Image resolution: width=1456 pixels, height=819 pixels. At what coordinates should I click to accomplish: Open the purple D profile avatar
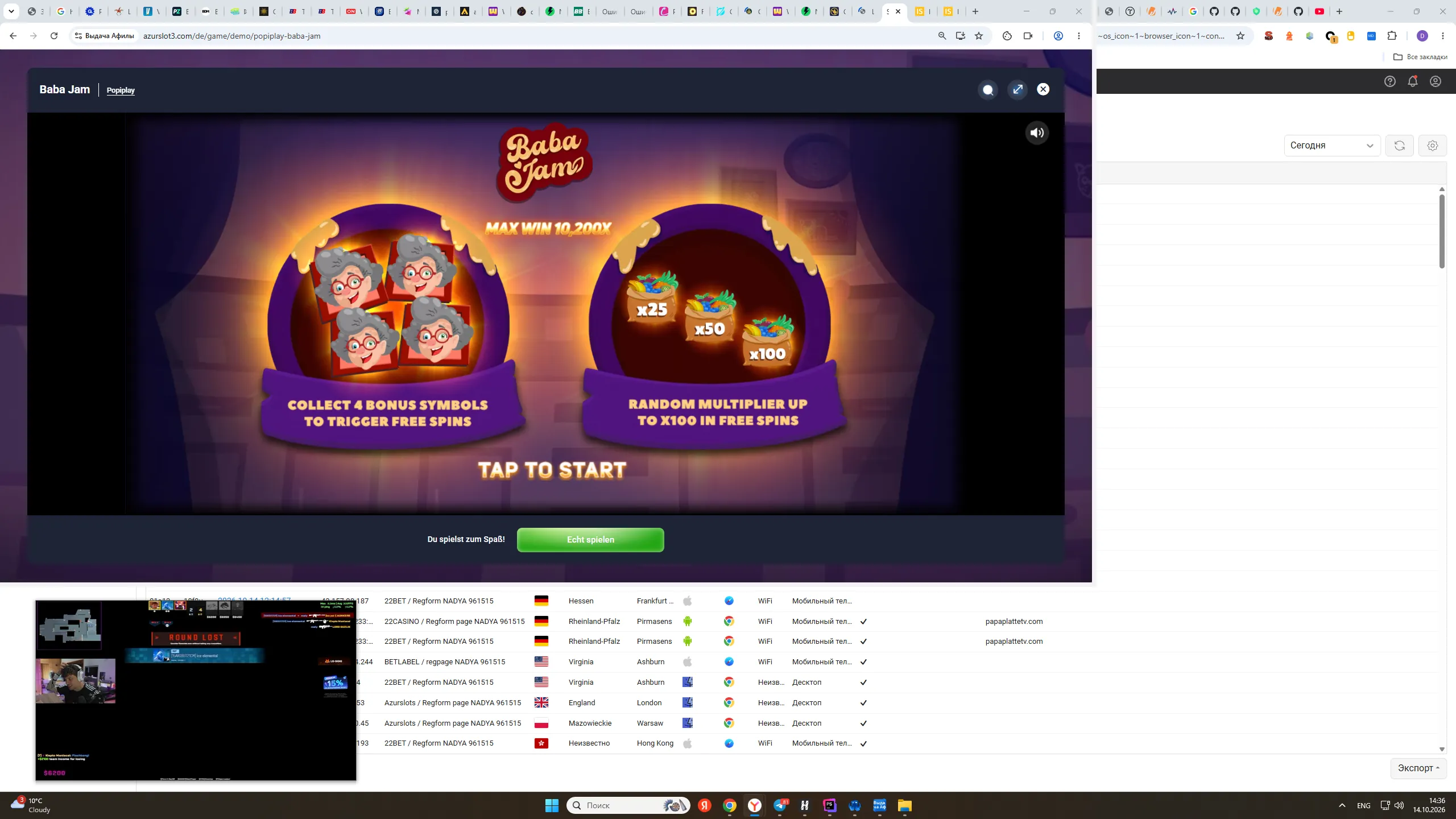point(1422,36)
